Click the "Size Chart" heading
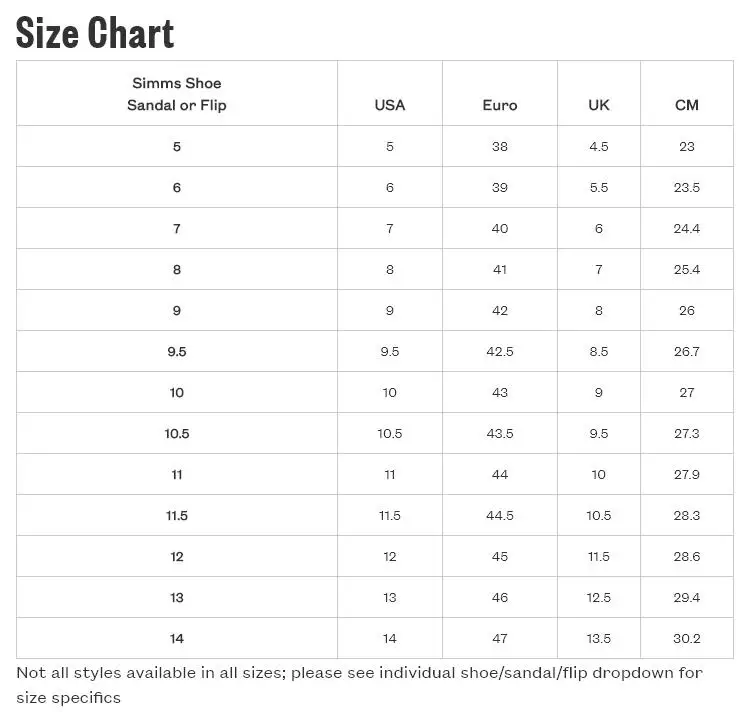The width and height of the screenshot is (750, 712). 95,33
